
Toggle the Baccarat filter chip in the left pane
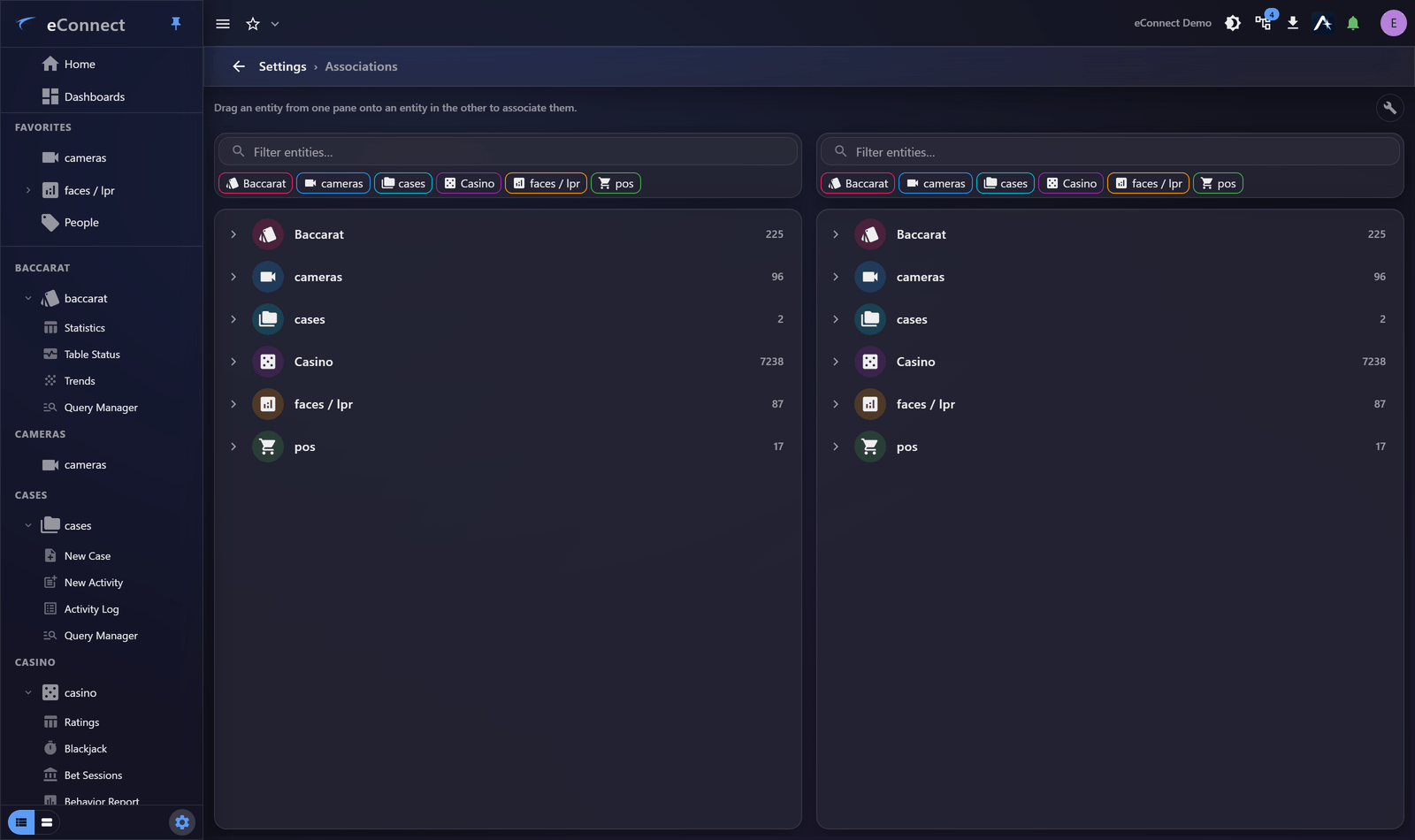[x=256, y=183]
